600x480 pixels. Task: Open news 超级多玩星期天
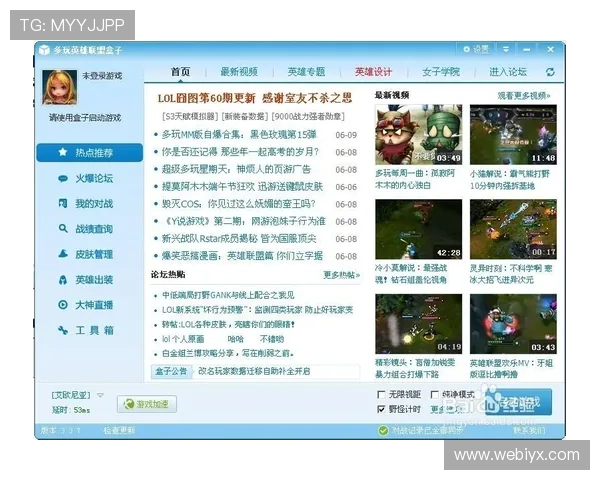pos(236,169)
